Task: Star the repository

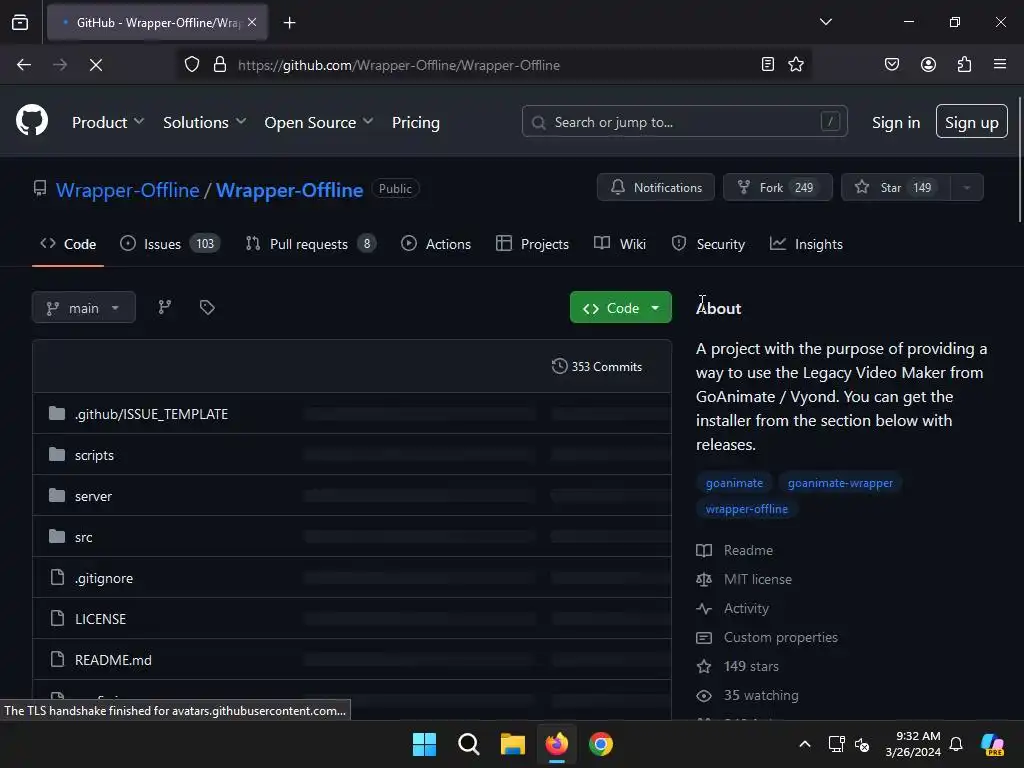Action: pos(896,187)
